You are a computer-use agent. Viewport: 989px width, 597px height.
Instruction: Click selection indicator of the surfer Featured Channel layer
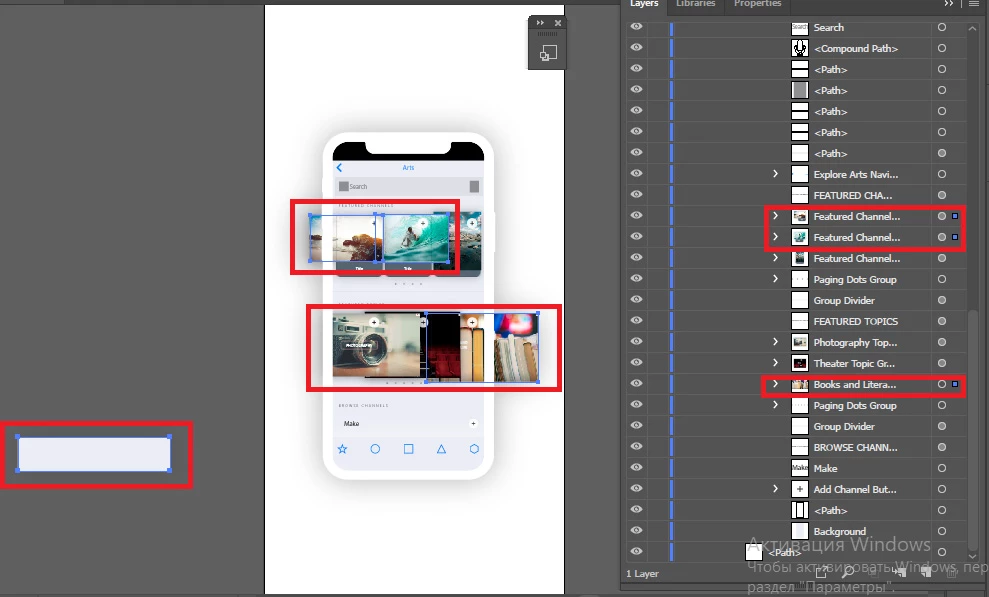click(x=955, y=237)
